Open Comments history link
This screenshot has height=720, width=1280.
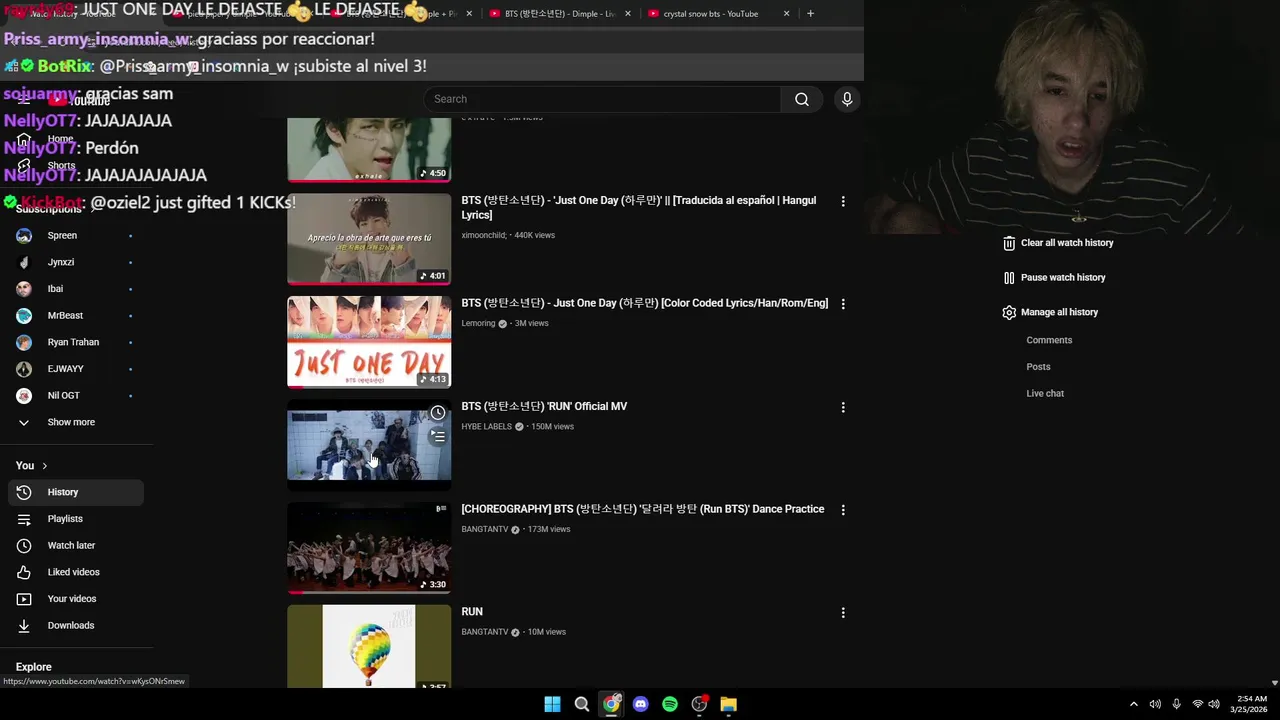pos(1049,340)
